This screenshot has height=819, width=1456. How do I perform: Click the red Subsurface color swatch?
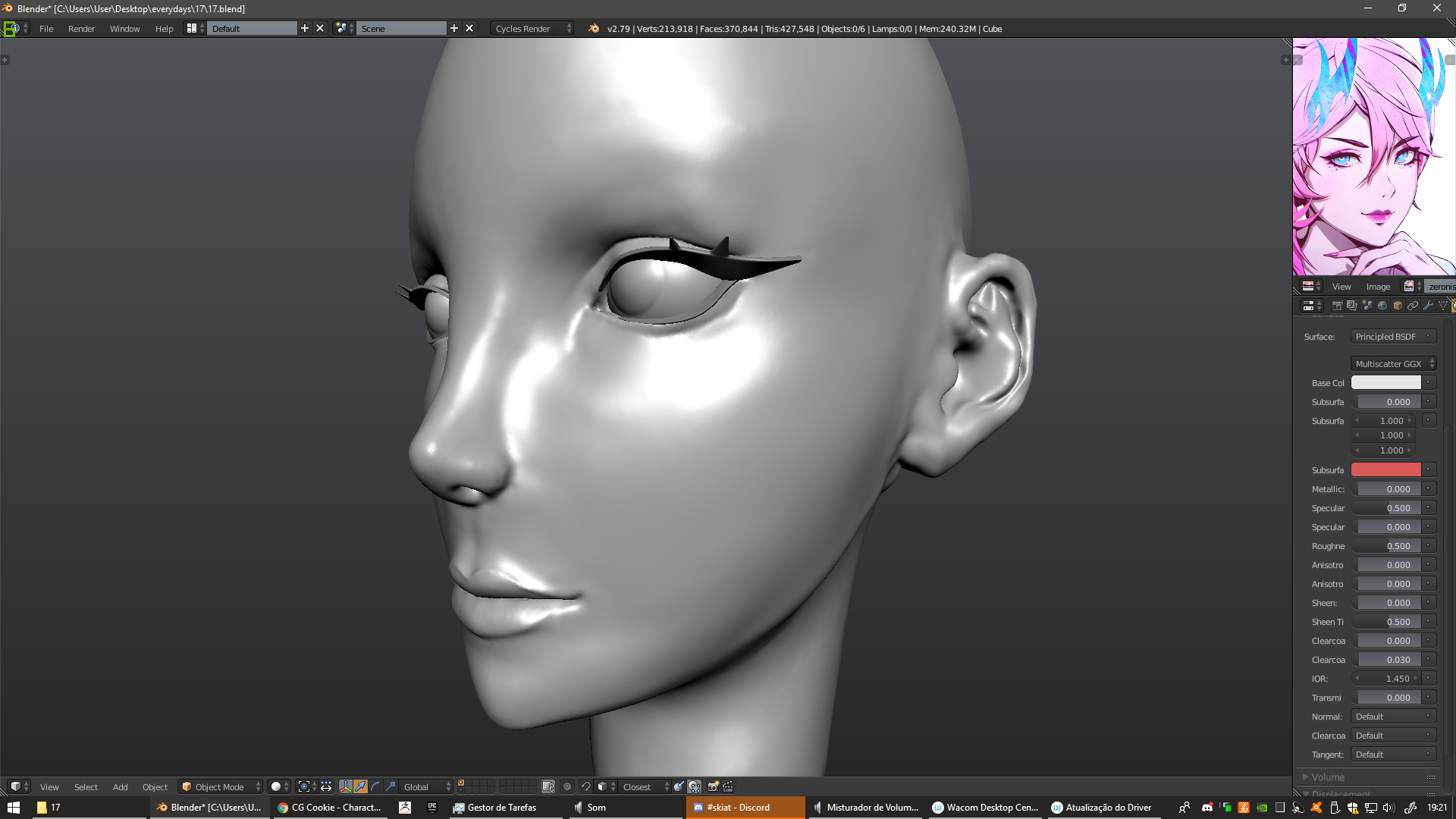1385,470
